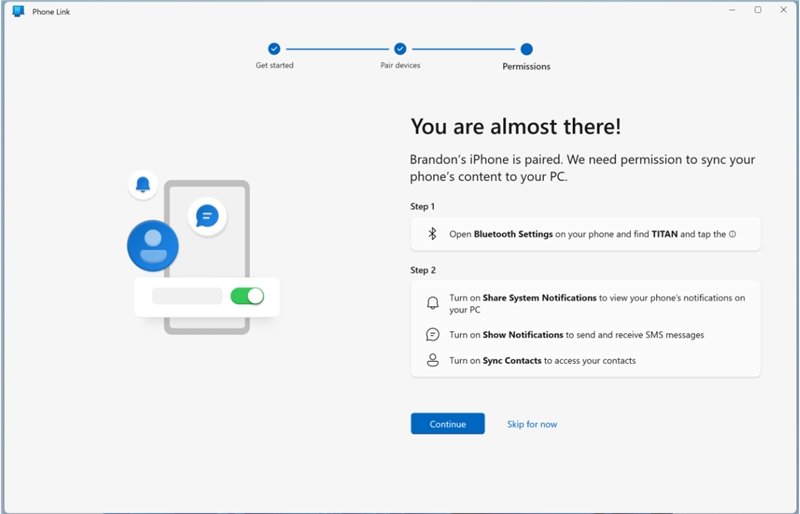Click the 'Step 2' label
Viewport: 800px width, 514px height.
(x=423, y=270)
